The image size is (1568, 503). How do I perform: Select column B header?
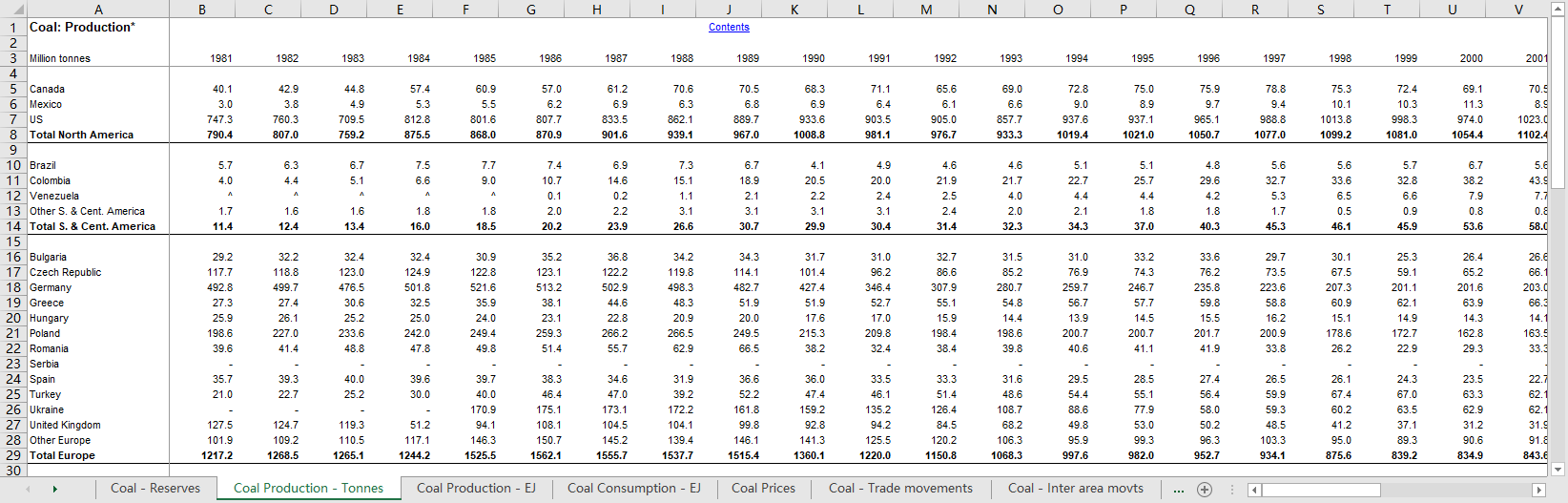(202, 9)
